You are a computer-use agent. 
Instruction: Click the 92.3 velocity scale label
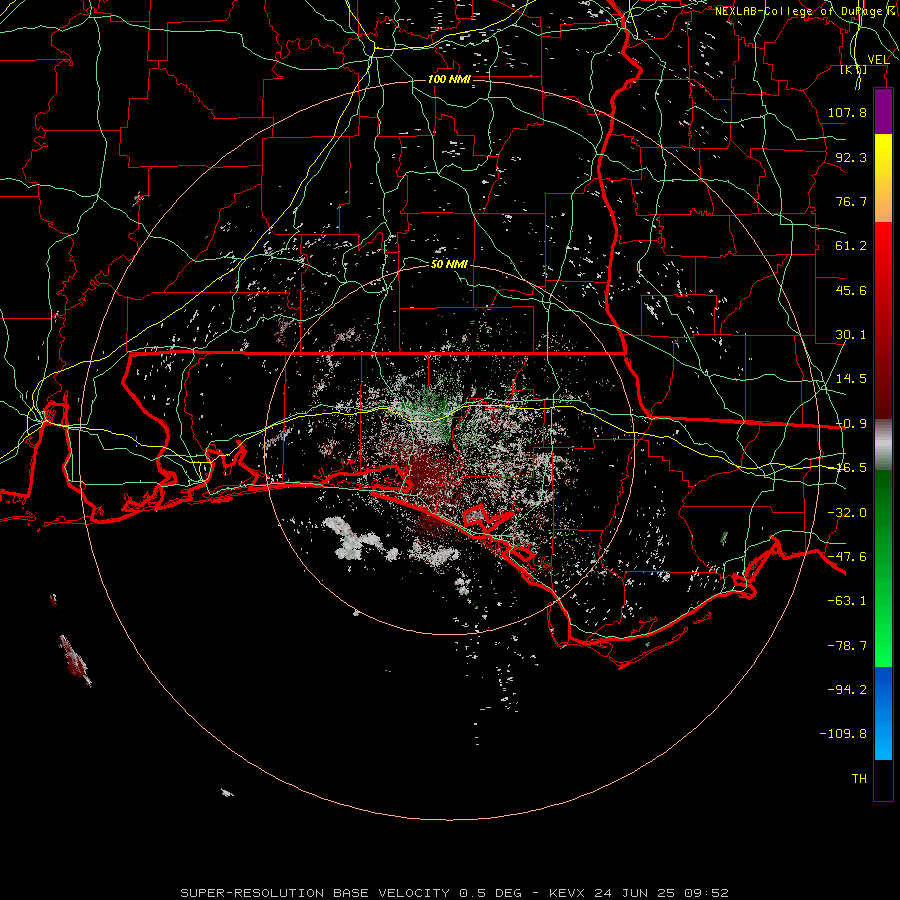point(851,157)
